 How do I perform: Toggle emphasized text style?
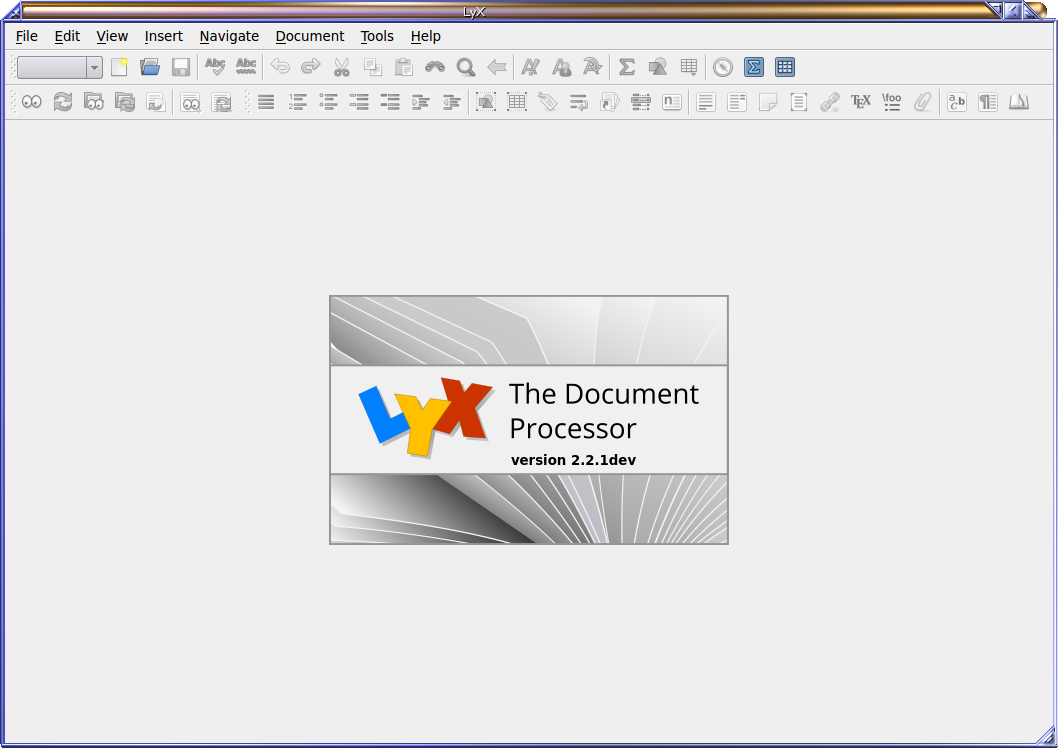pyautogui.click(x=531, y=67)
